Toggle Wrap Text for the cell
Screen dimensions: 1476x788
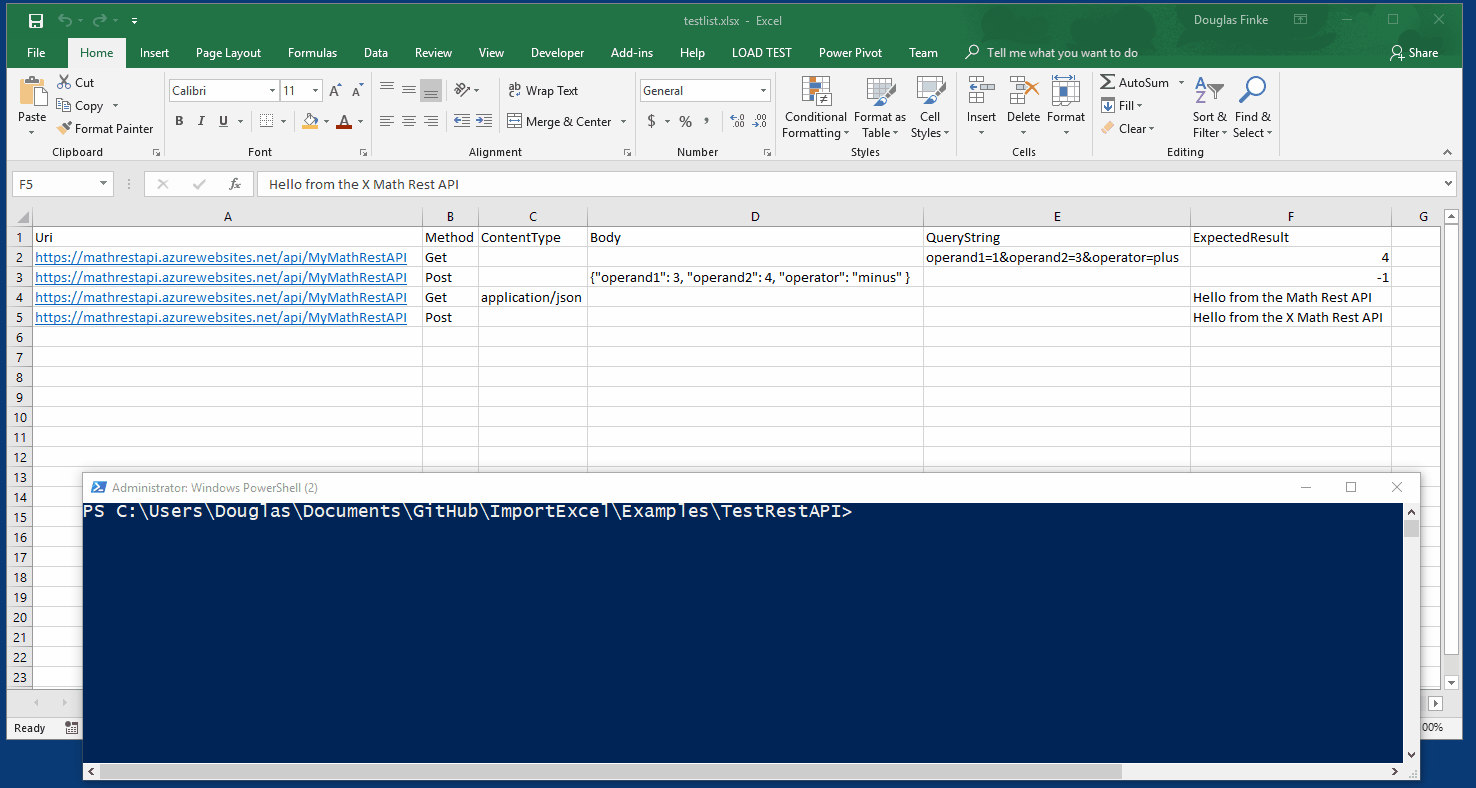pos(542,91)
